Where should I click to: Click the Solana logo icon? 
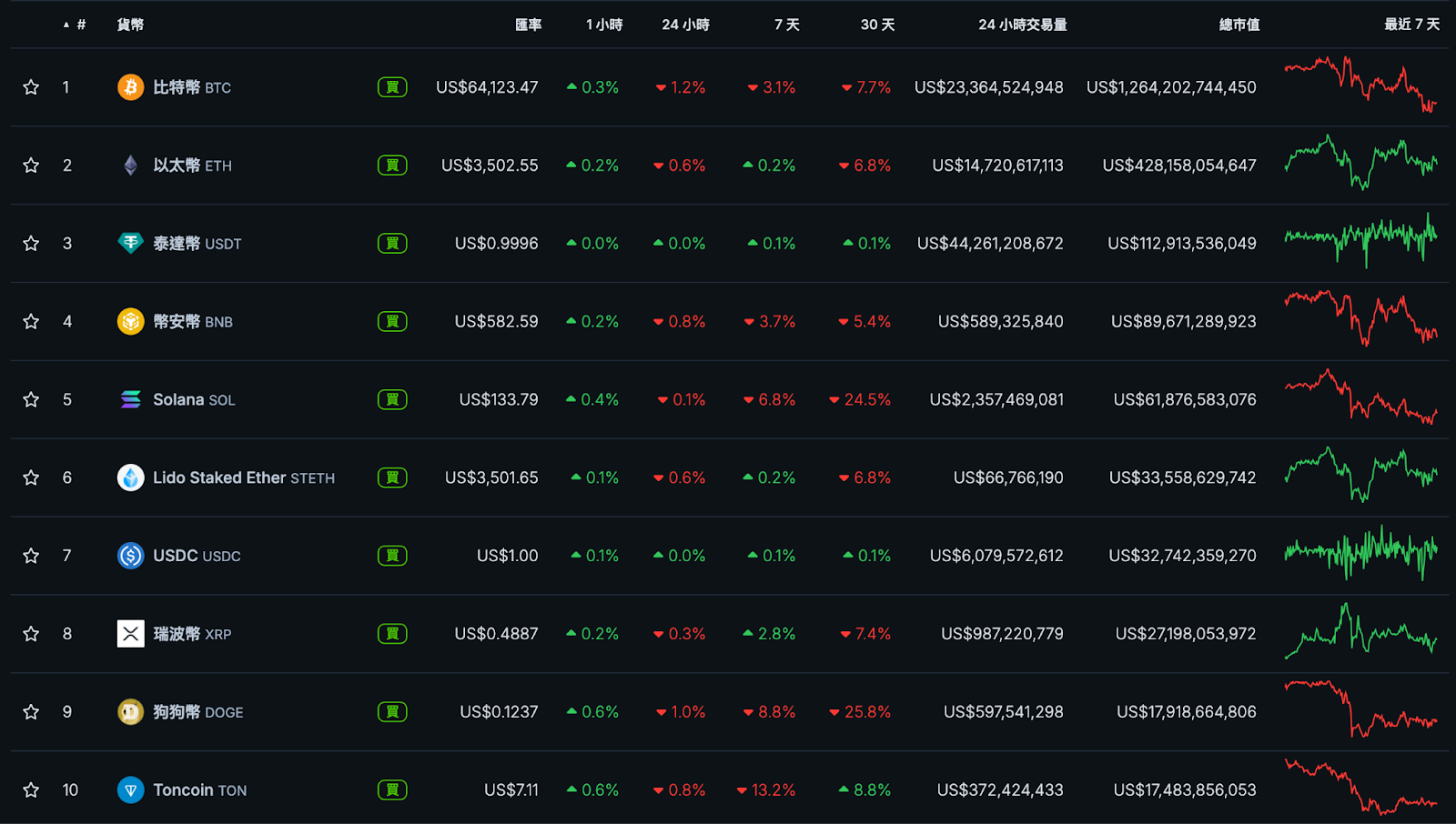pos(131,399)
